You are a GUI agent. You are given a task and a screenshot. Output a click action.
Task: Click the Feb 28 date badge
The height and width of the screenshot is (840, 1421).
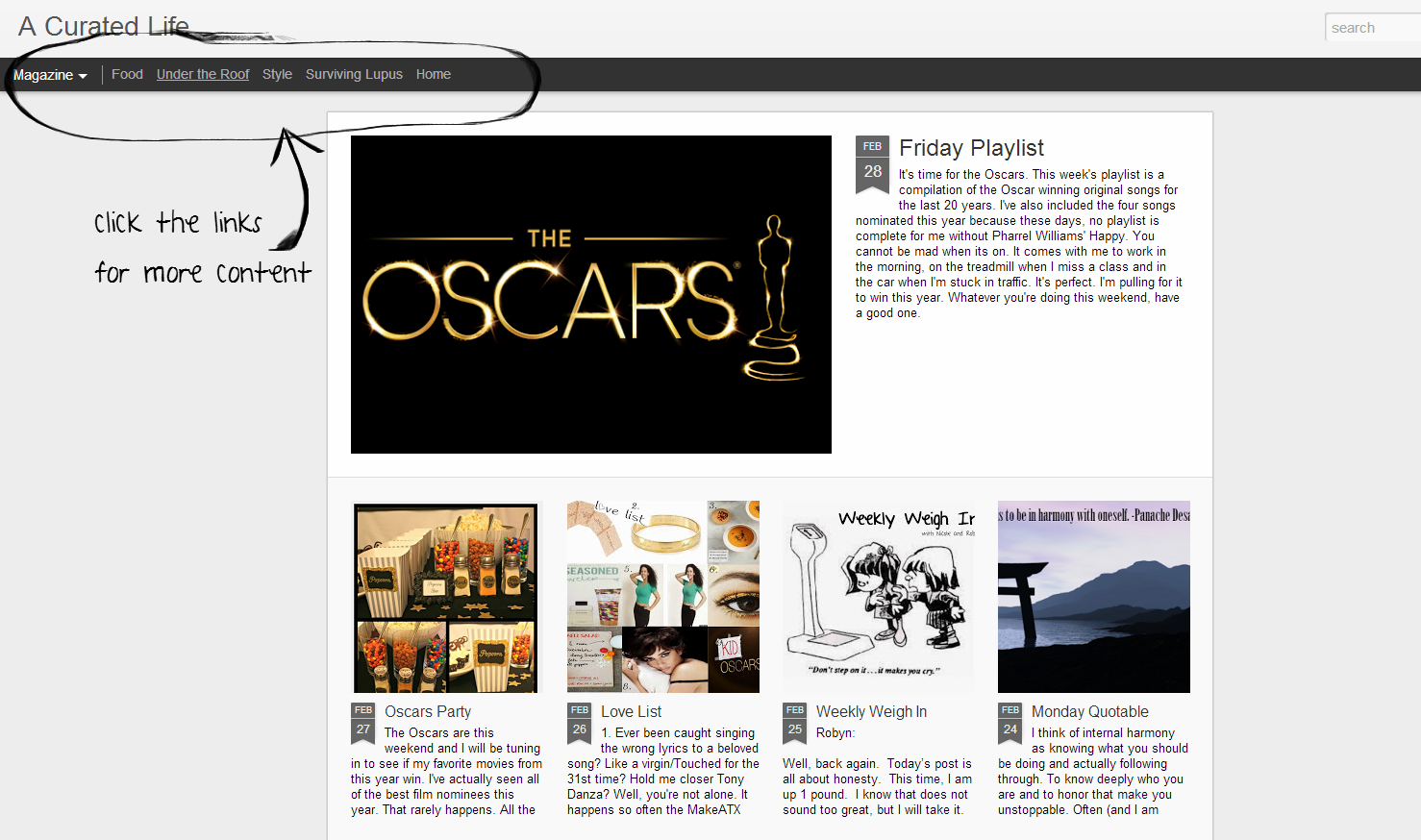coord(872,164)
